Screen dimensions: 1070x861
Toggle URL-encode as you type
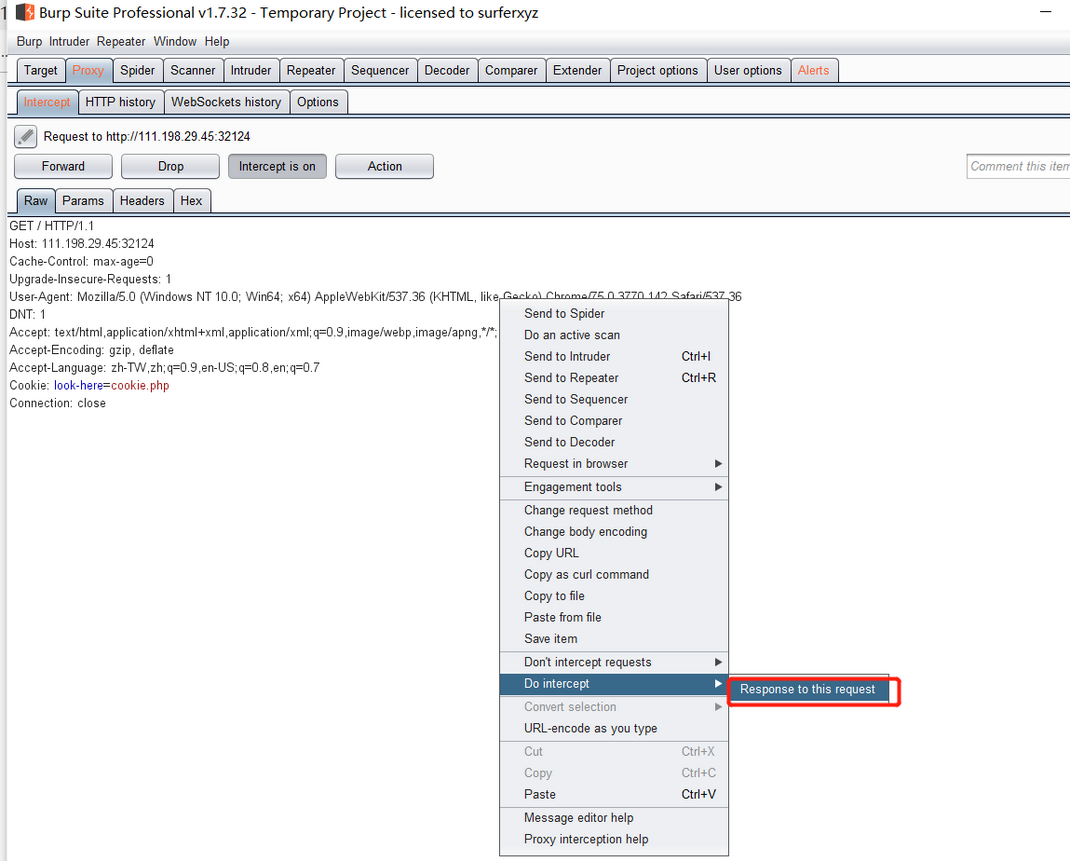pos(613,729)
